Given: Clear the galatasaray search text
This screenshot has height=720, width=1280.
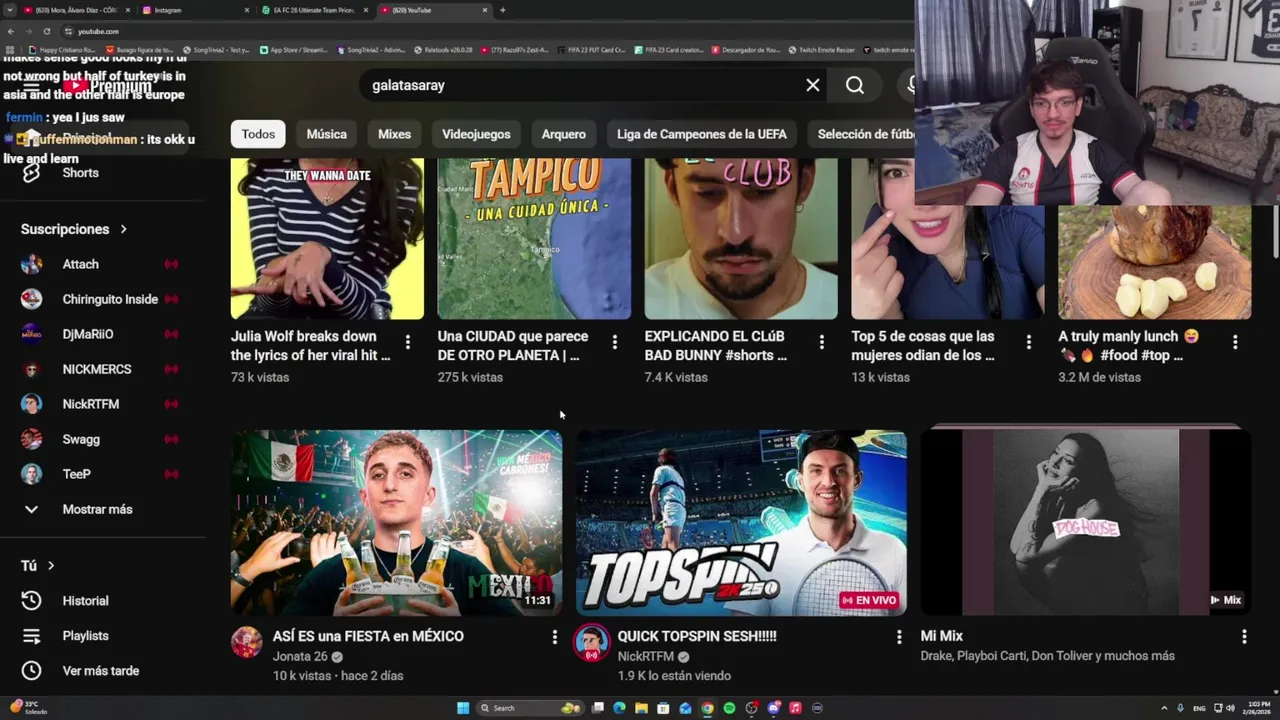Looking at the screenshot, I should point(813,85).
